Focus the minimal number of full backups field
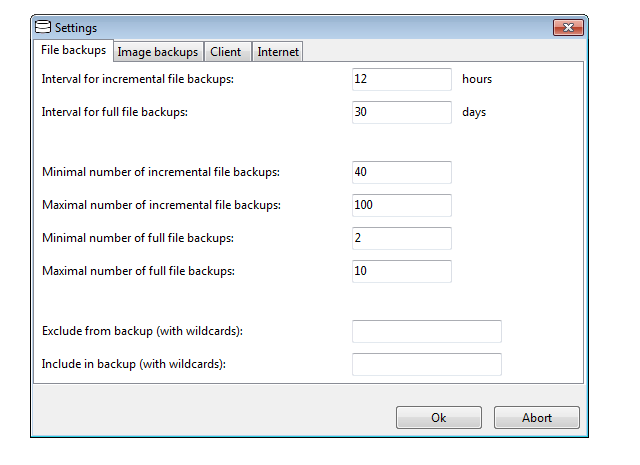 (401, 238)
